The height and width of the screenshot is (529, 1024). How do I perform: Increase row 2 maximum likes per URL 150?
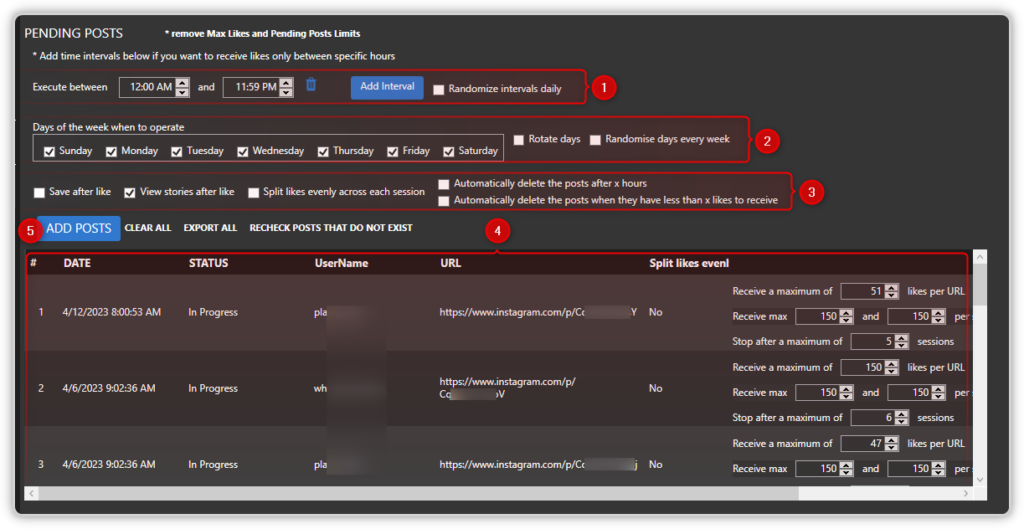tap(892, 364)
